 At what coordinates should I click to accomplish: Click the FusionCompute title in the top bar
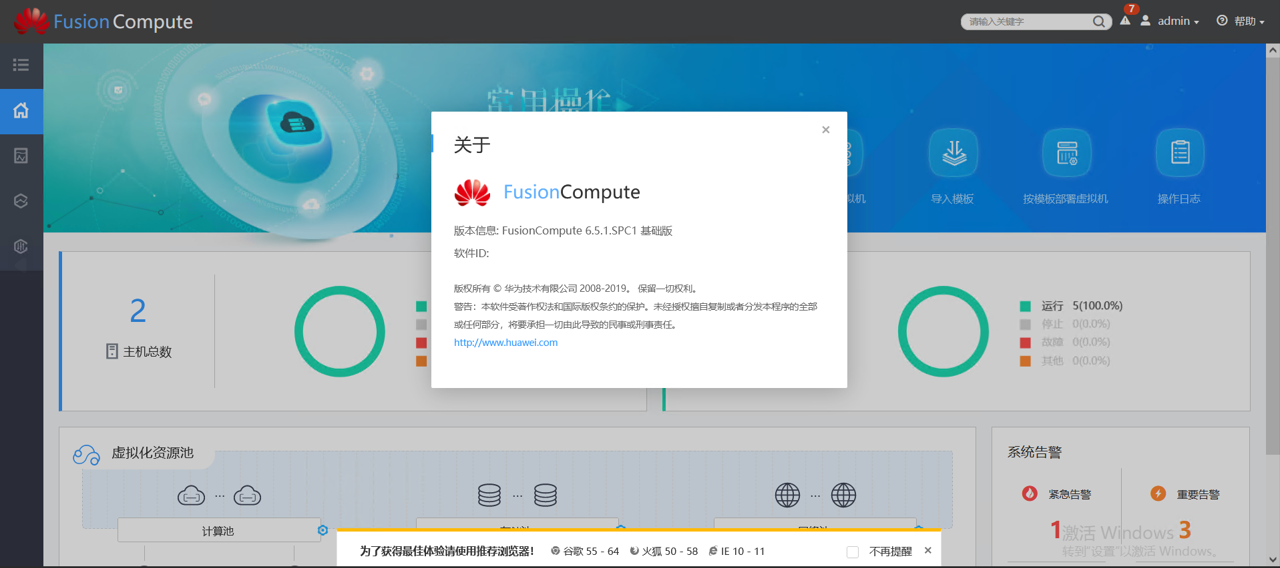pyautogui.click(x=123, y=21)
